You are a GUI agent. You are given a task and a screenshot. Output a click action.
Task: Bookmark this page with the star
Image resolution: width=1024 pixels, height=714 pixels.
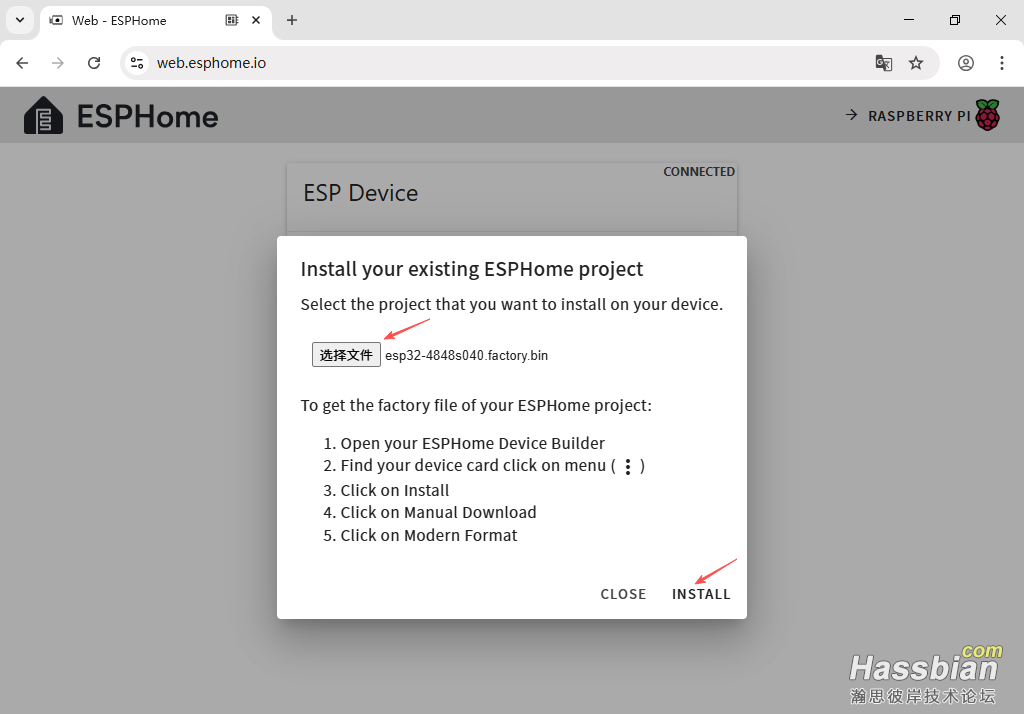[x=916, y=63]
